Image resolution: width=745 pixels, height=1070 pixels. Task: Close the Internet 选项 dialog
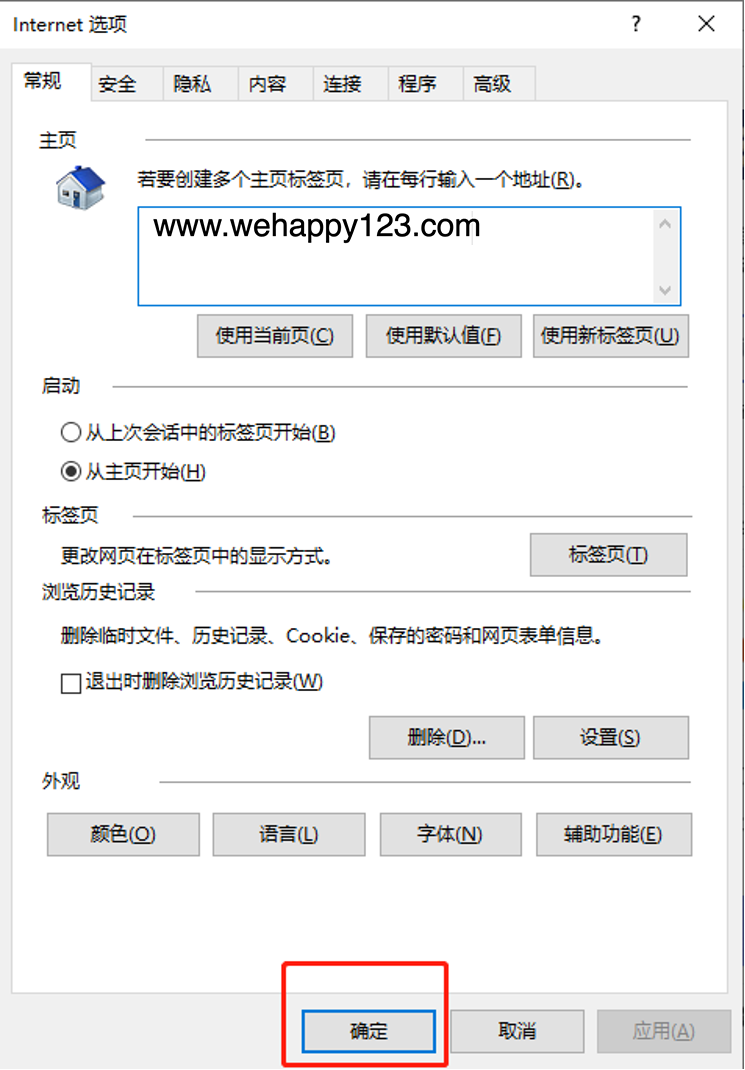pos(707,24)
